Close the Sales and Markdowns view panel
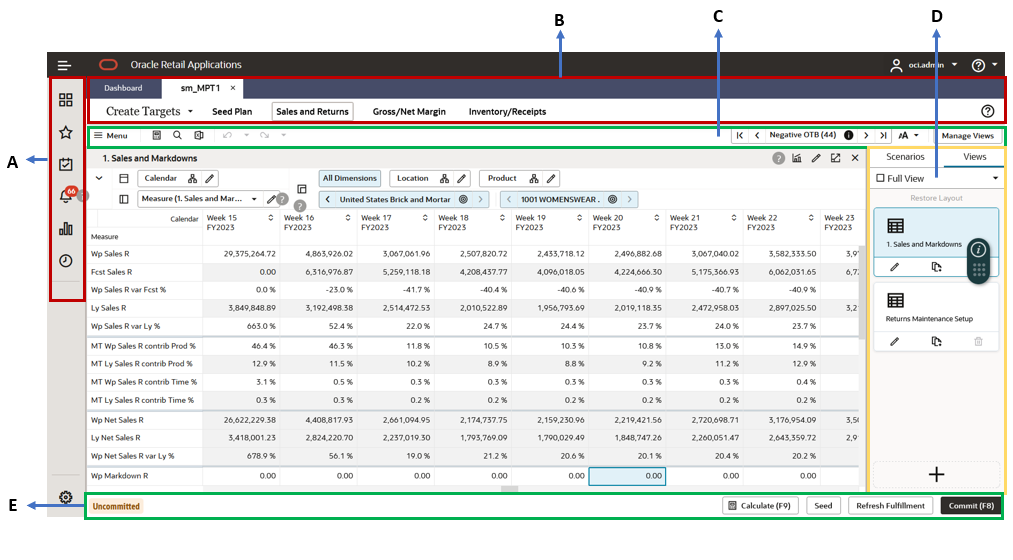This screenshot has height=560, width=1013. click(x=855, y=158)
